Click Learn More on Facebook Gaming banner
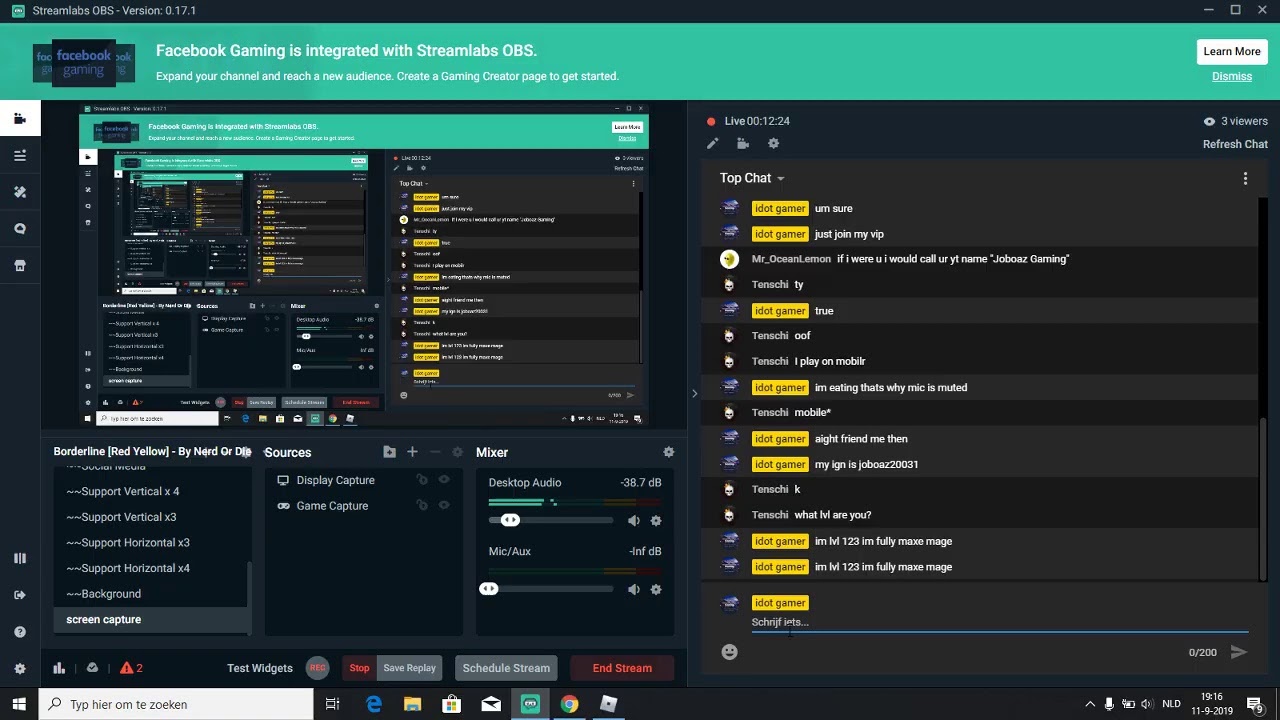Image resolution: width=1280 pixels, height=720 pixels. point(1232,52)
